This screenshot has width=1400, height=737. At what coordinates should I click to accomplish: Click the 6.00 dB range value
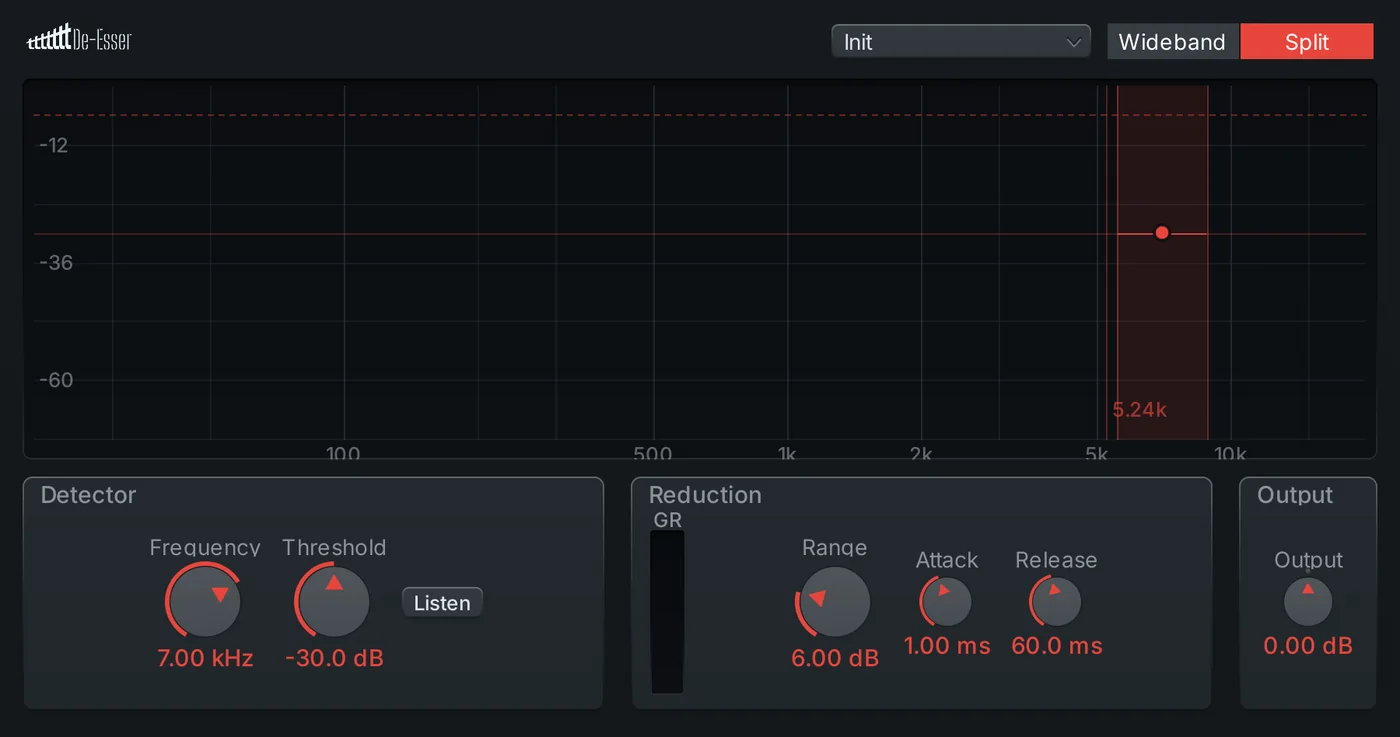[x=835, y=658]
